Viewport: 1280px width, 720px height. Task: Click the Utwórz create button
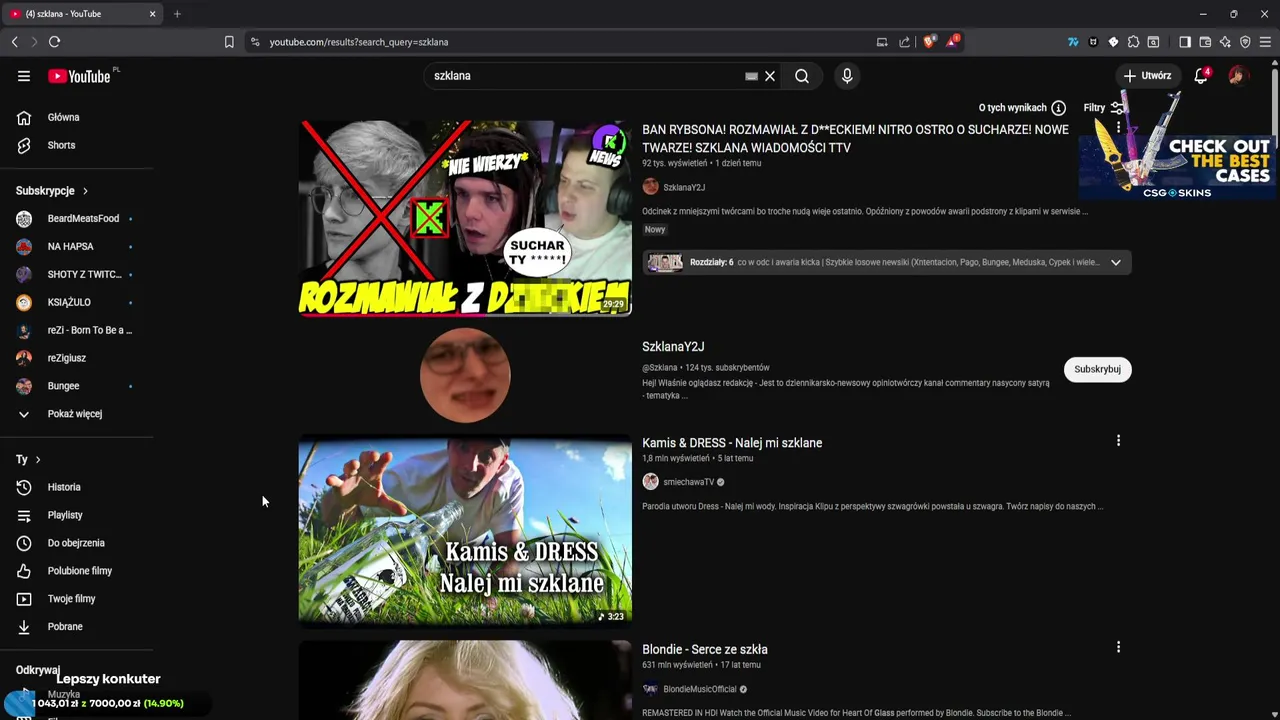click(x=1147, y=76)
